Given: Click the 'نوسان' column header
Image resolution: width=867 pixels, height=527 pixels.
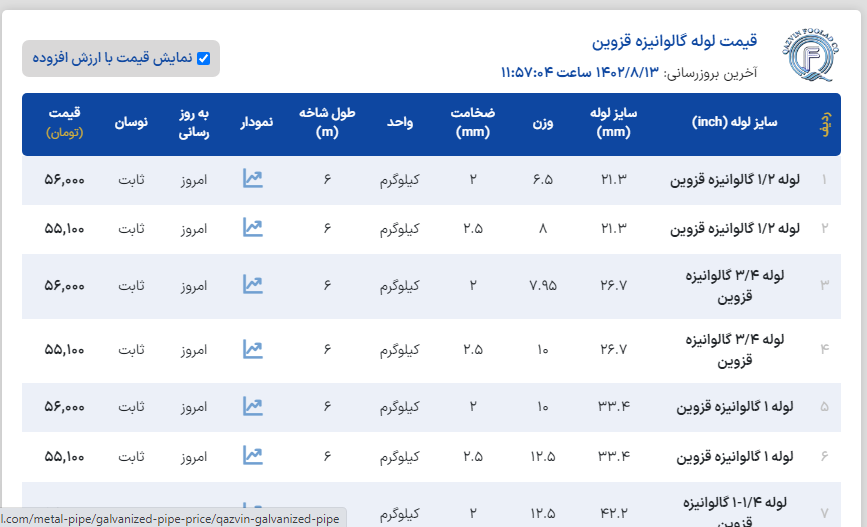Looking at the screenshot, I should click(x=132, y=122).
